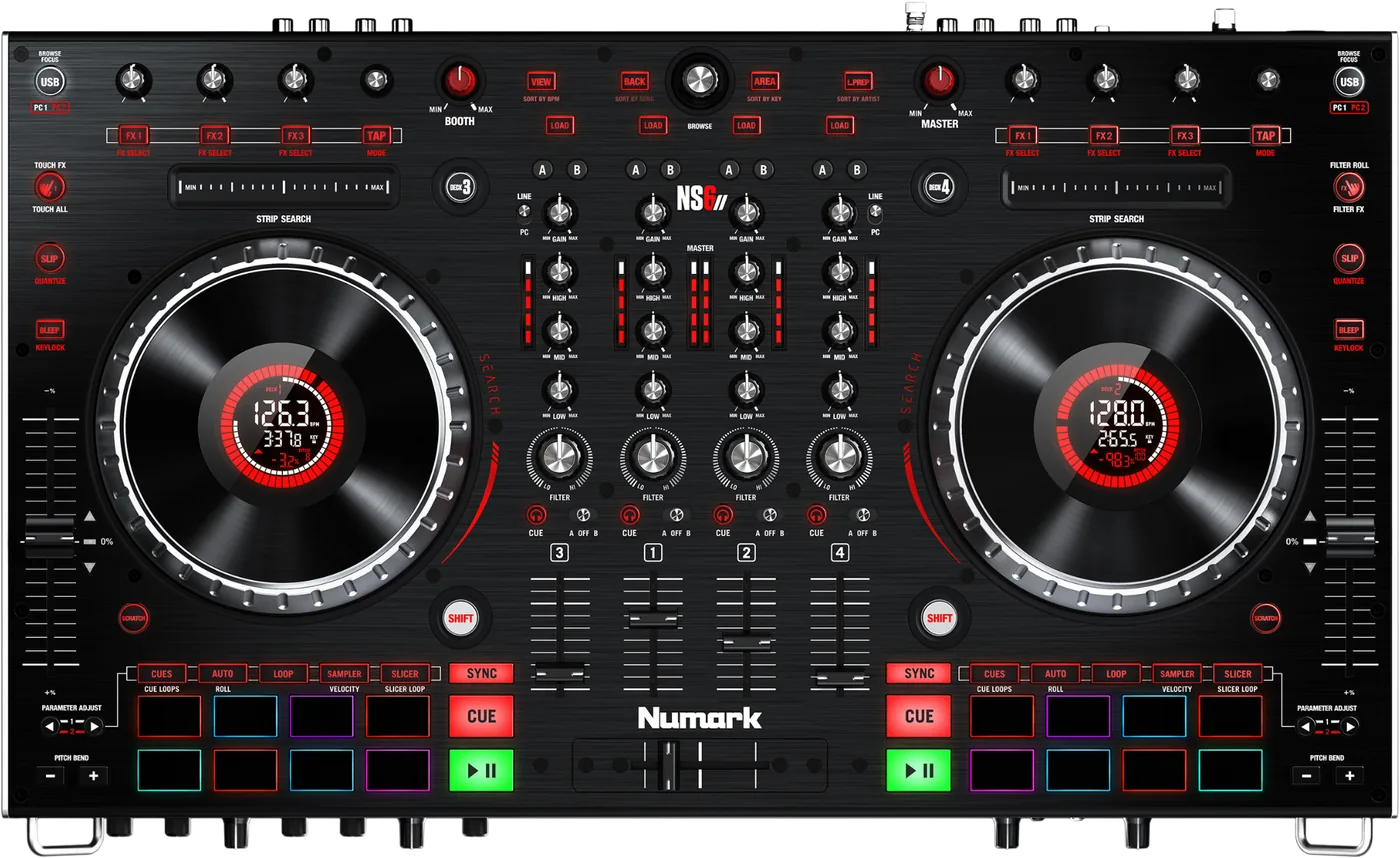Enable headphone cue for channel 1

pyautogui.click(x=630, y=515)
